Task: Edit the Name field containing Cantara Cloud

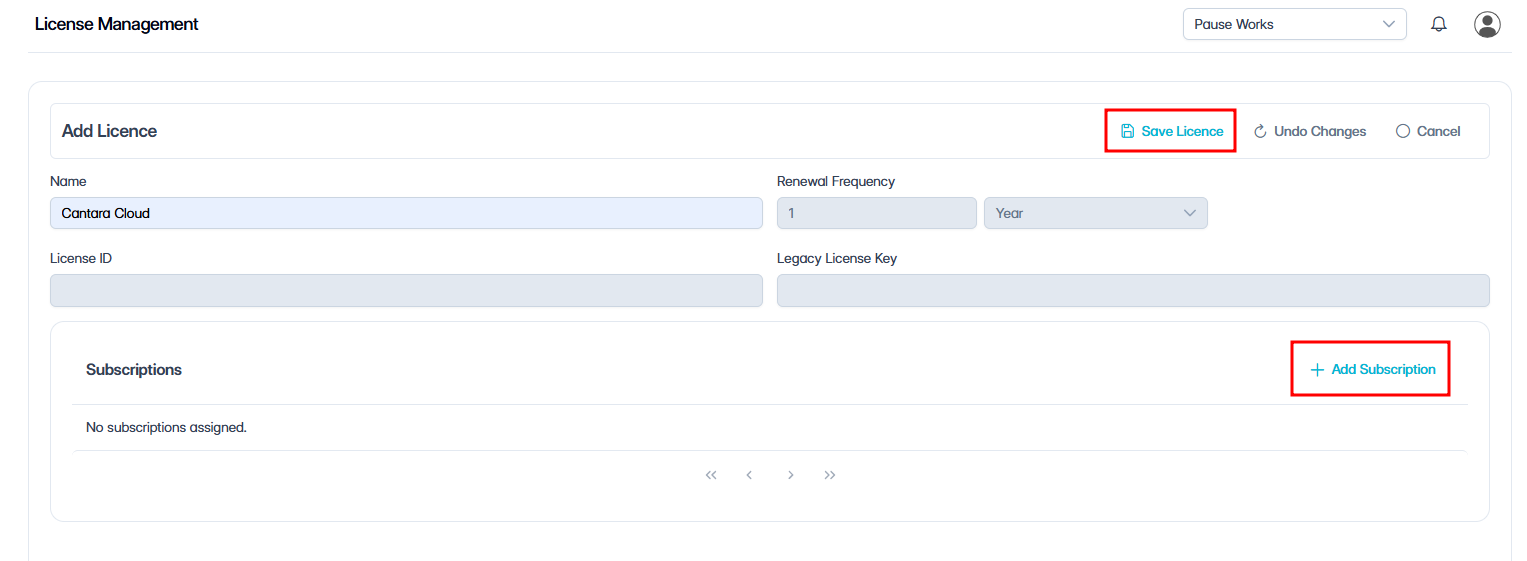Action: (x=406, y=213)
